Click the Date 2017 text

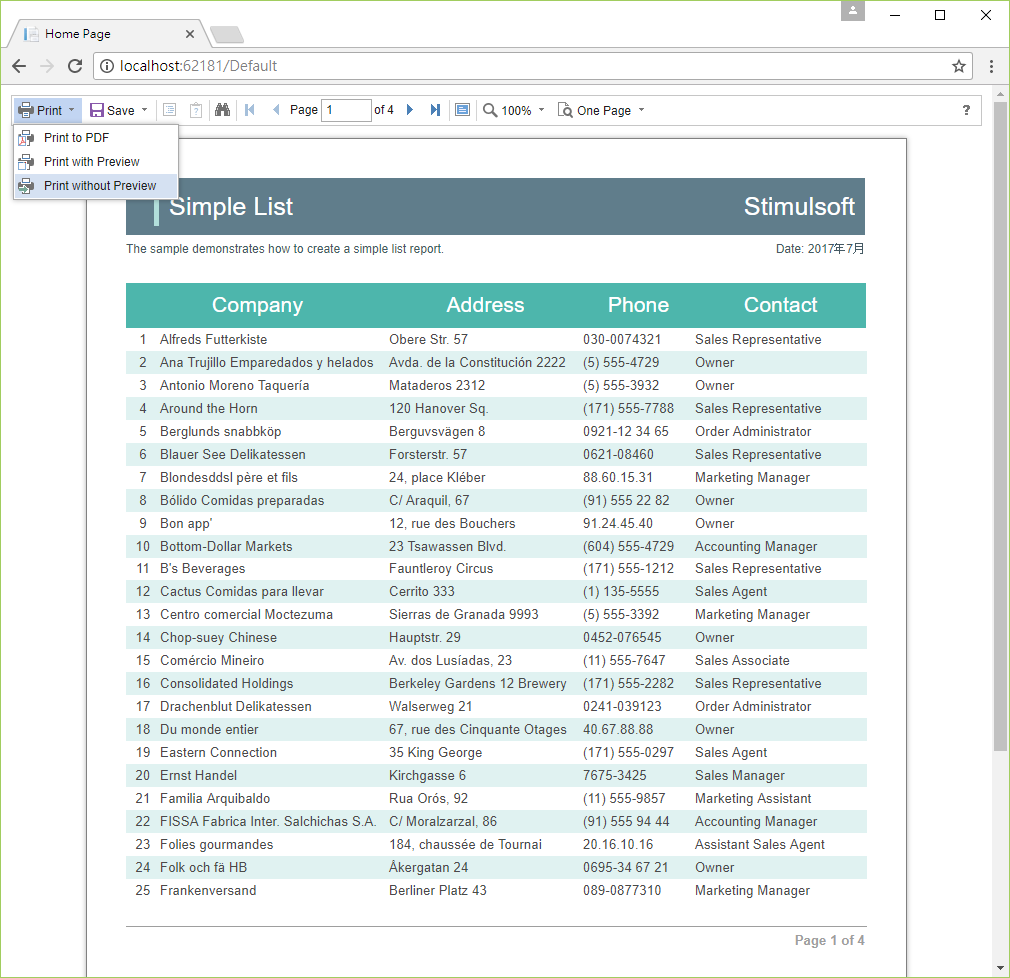tap(820, 249)
